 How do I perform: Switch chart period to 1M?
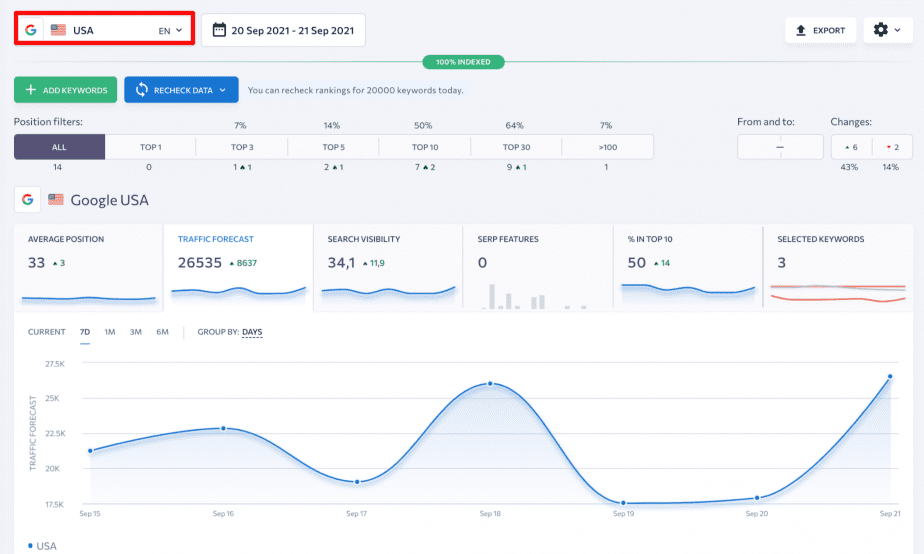click(x=110, y=332)
